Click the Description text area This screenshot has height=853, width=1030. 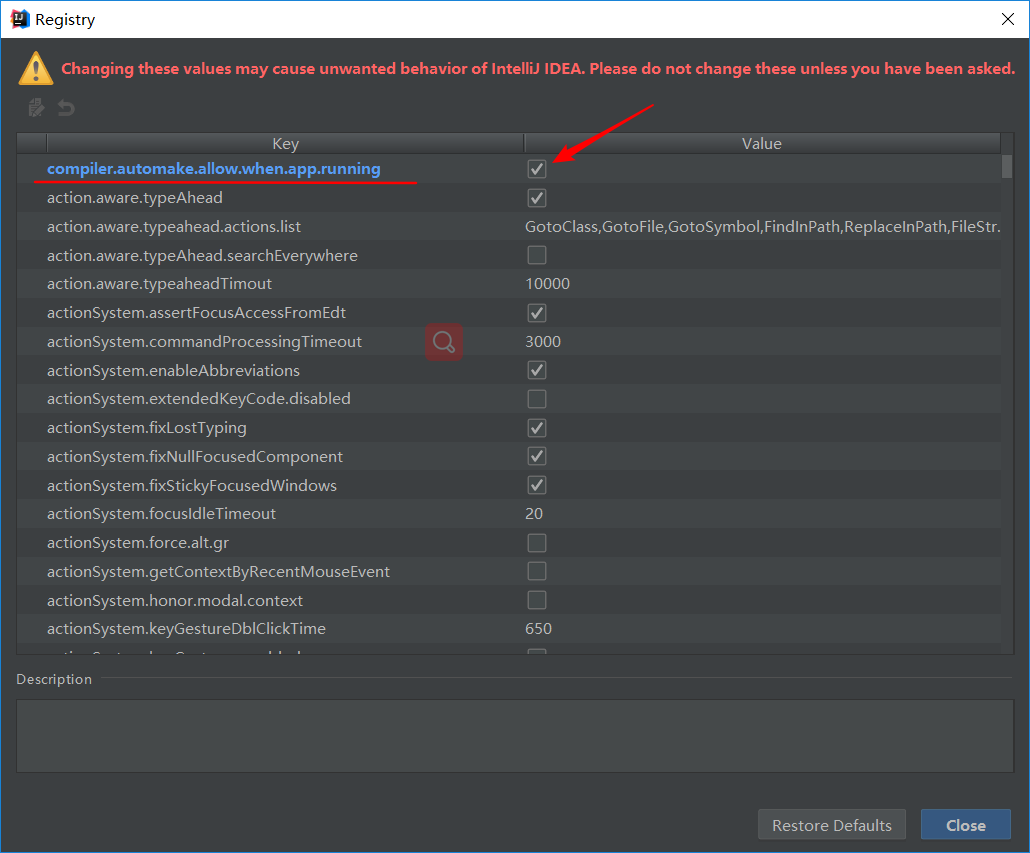[515, 735]
